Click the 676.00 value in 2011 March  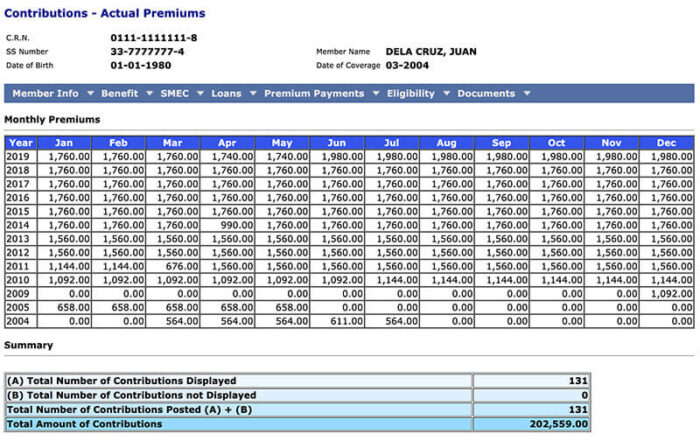pyautogui.click(x=182, y=266)
